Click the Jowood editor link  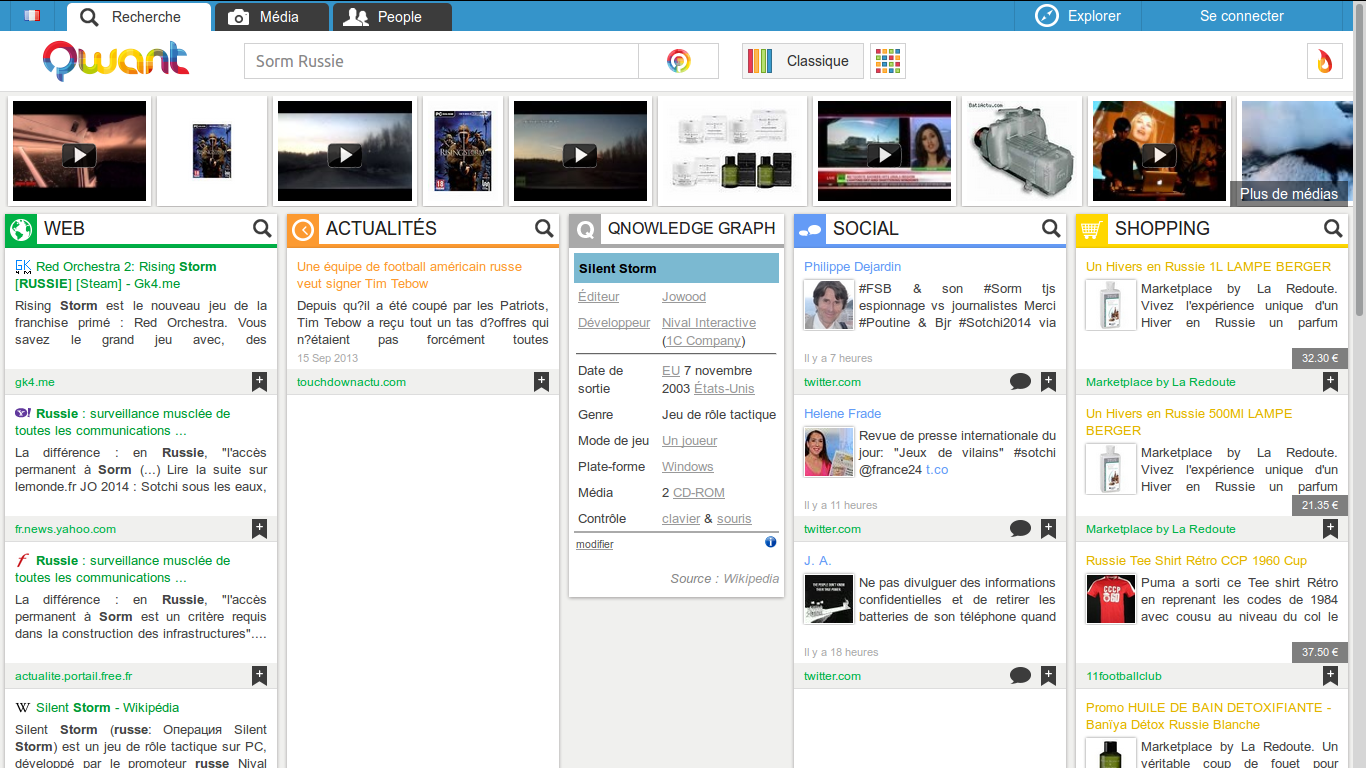684,297
